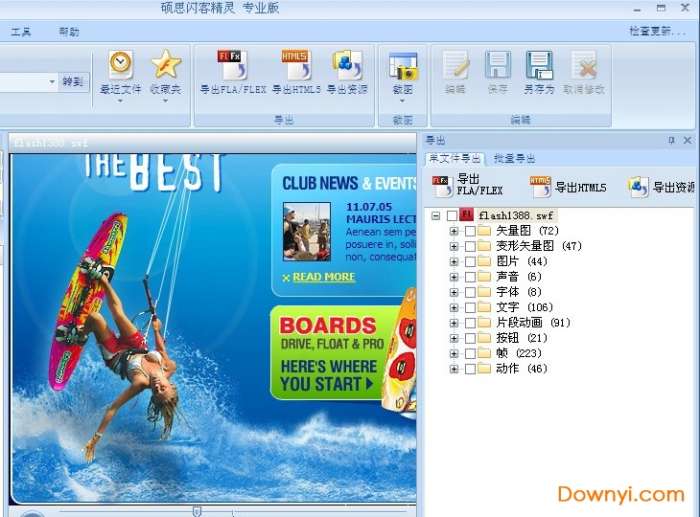Close the 导出 export panel
The width and height of the screenshot is (700, 517).
tap(688, 141)
